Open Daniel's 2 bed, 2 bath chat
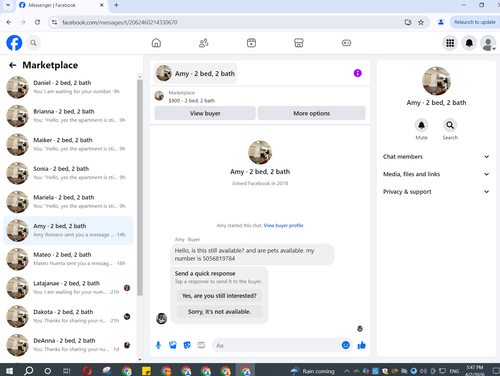Image resolution: width=500 pixels, height=376 pixels. pos(68,87)
